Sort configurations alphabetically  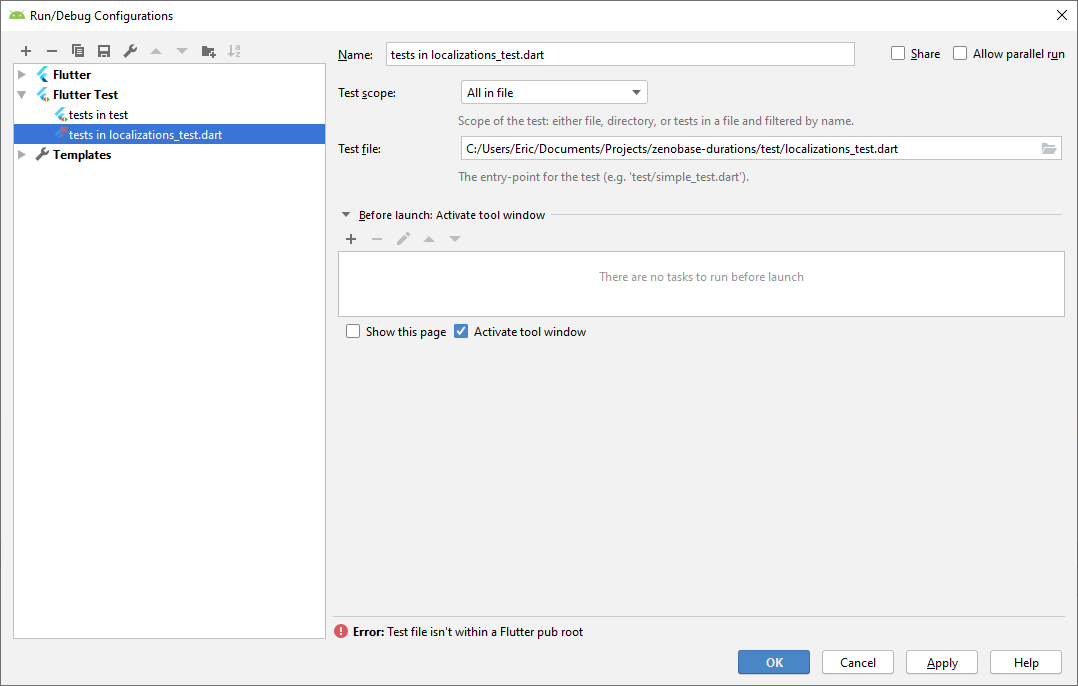pyautogui.click(x=234, y=50)
